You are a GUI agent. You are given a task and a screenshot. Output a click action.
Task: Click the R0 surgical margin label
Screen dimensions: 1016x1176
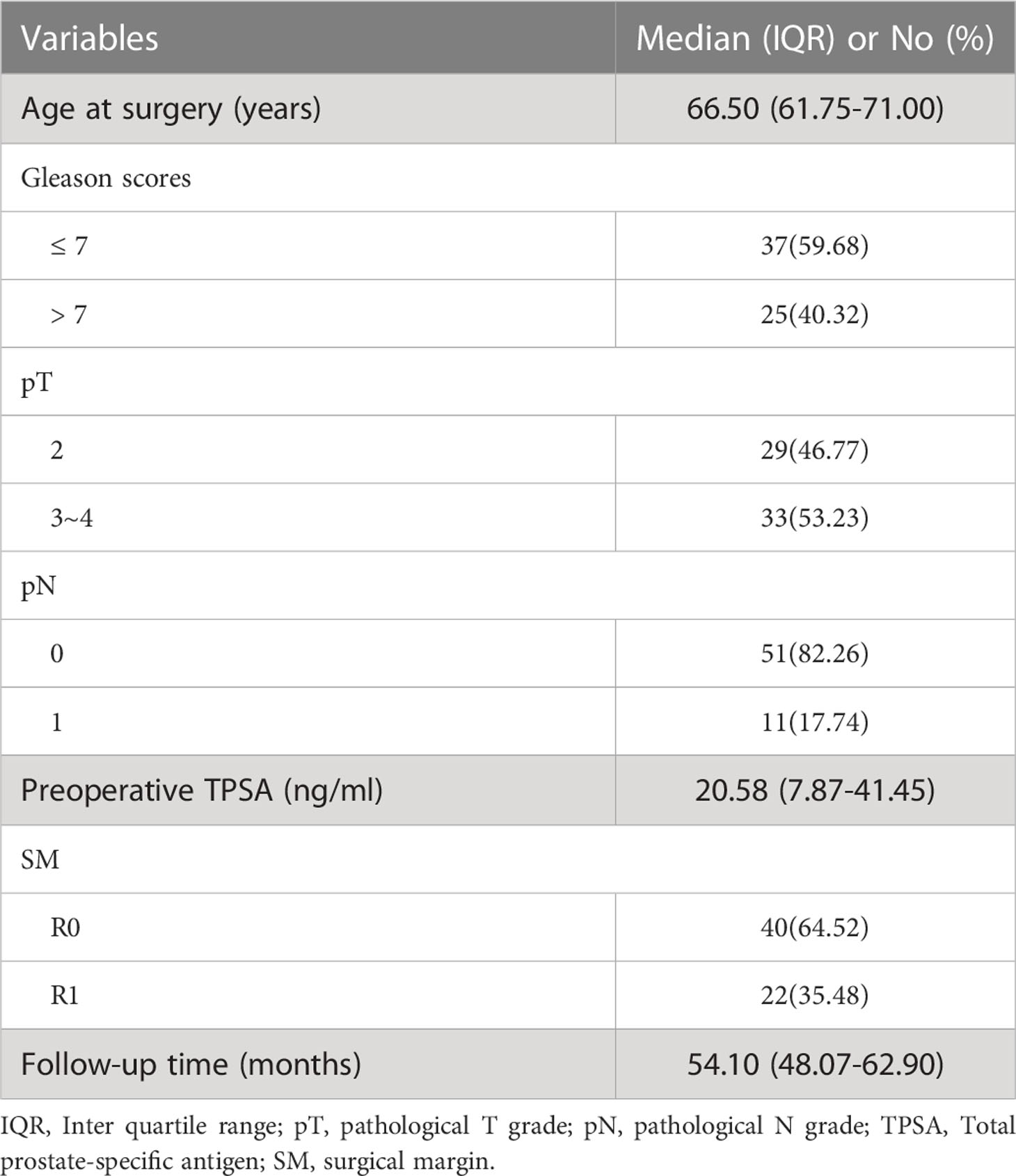click(x=65, y=928)
